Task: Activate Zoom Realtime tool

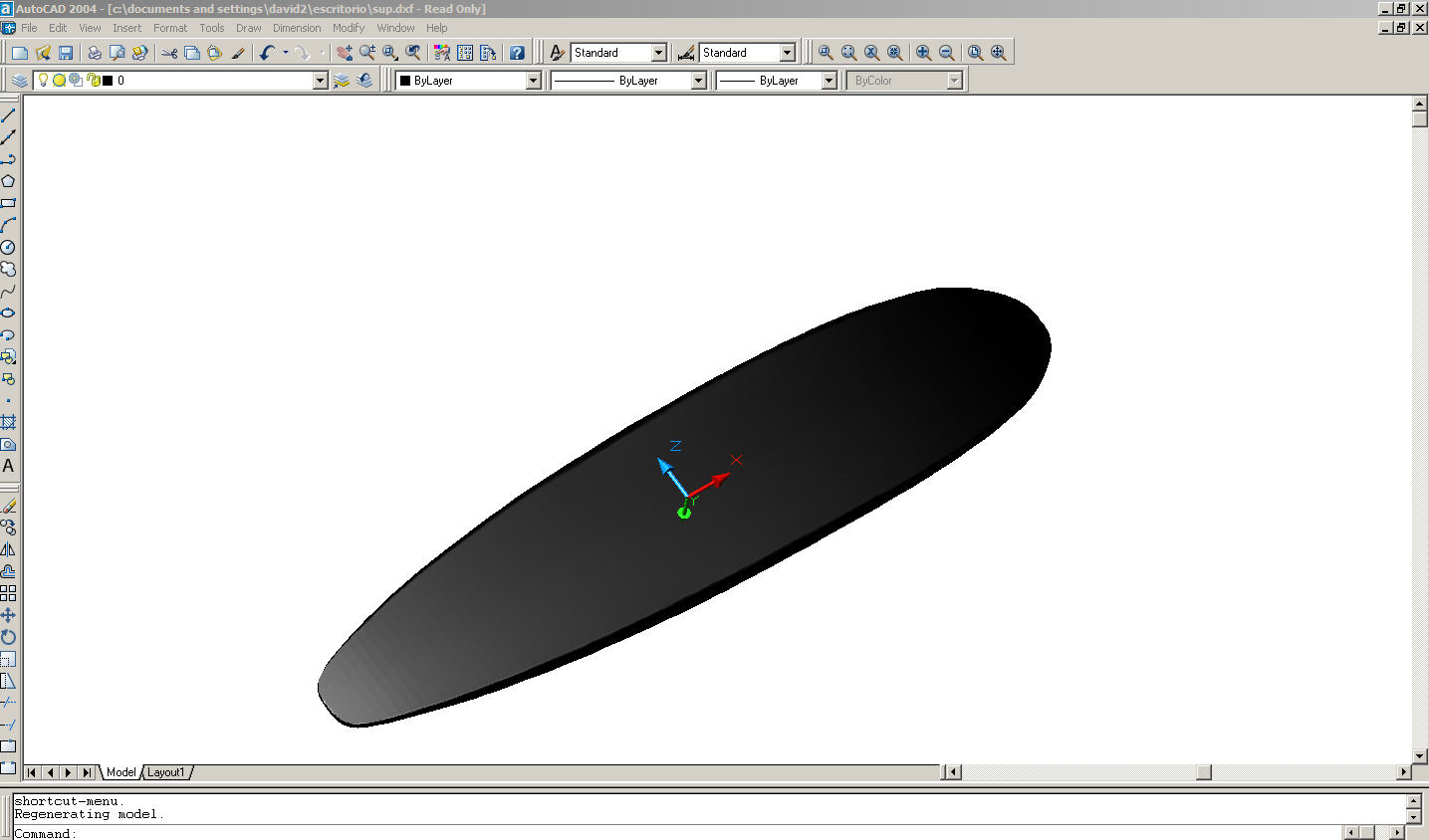Action: click(367, 53)
